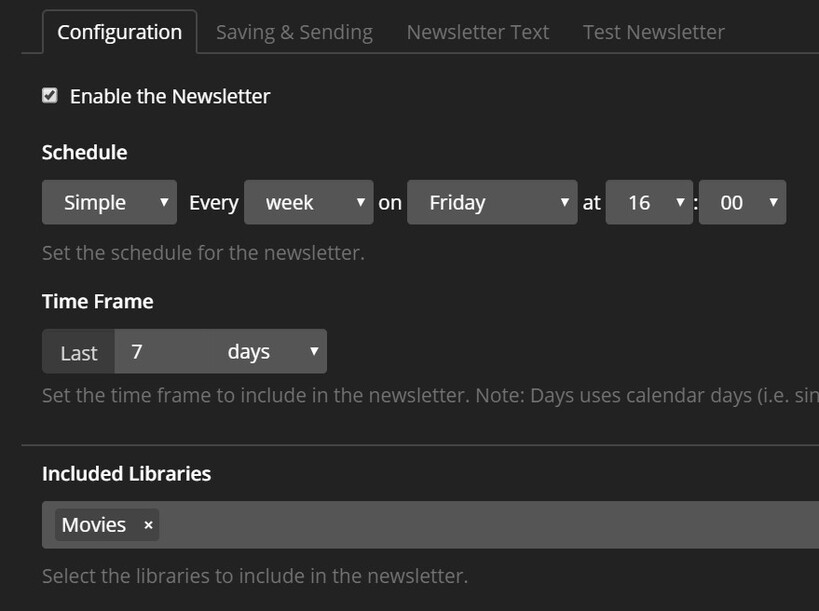Open the Friday day-of-week dropdown

(492, 203)
